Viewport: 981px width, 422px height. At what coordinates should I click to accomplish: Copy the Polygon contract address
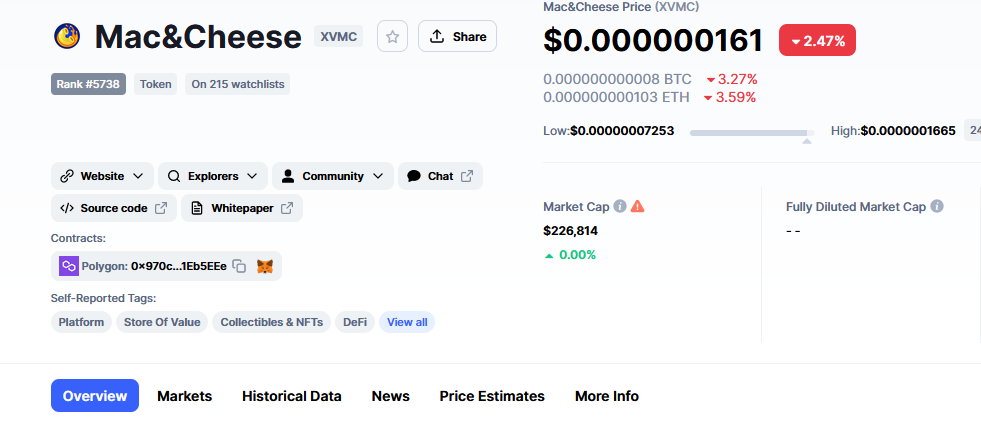coord(239,266)
